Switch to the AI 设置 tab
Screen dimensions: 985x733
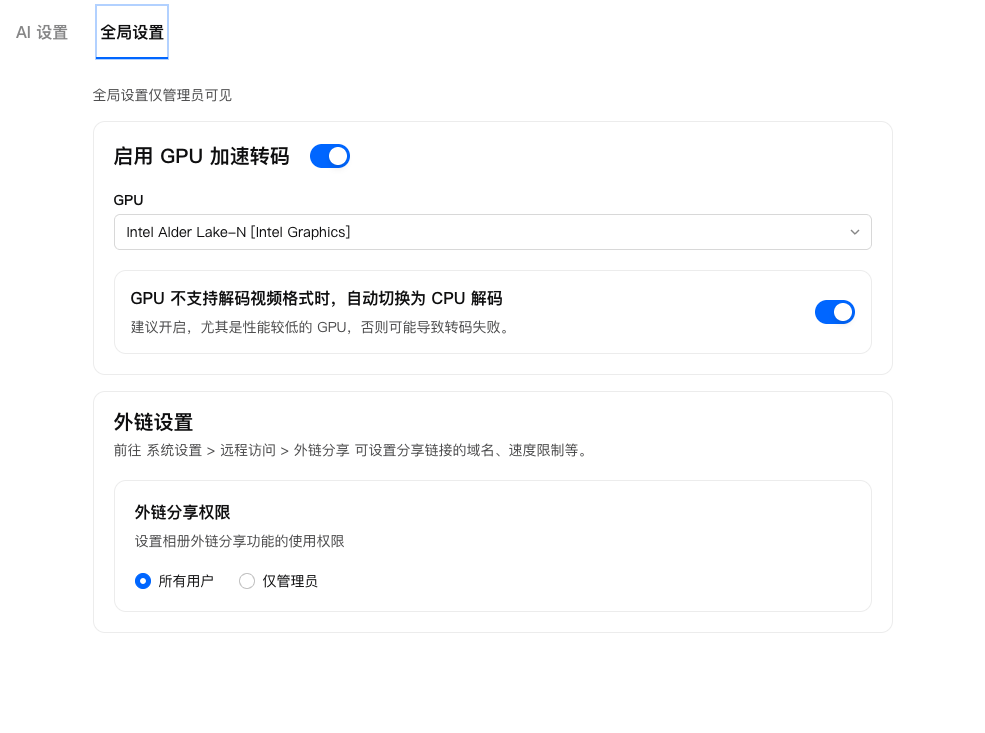[40, 31]
